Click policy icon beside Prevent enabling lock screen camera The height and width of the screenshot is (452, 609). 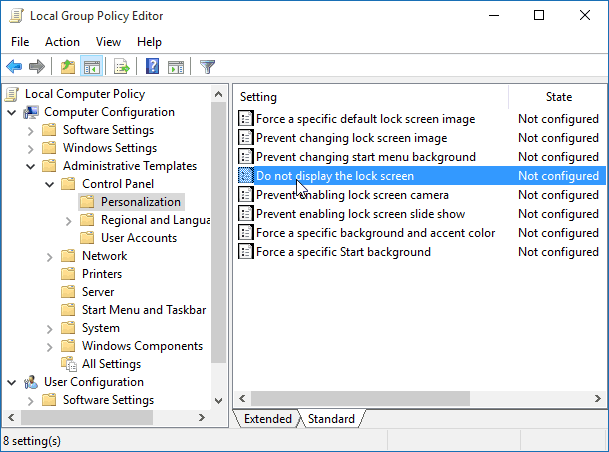coord(245,195)
